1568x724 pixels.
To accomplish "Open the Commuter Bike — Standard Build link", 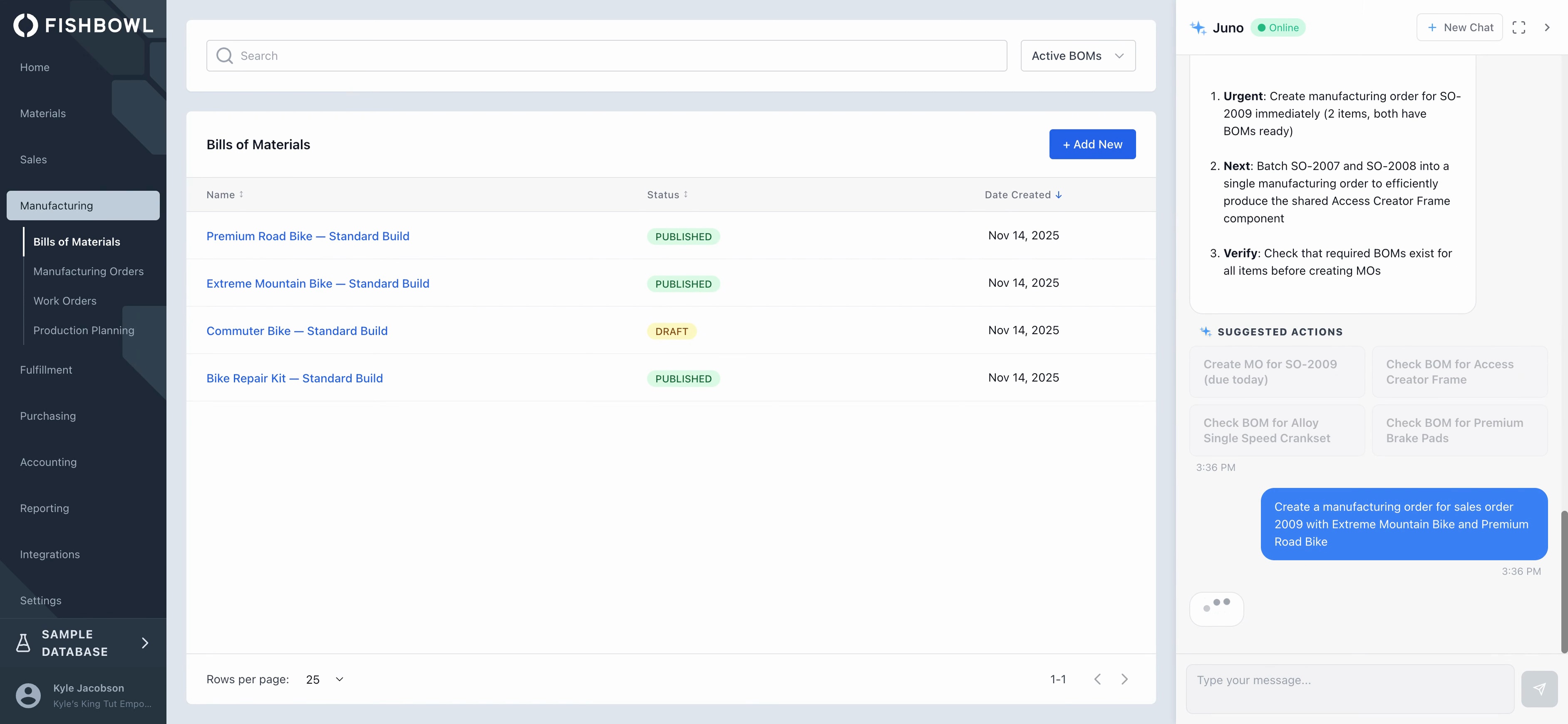I will click(x=296, y=331).
